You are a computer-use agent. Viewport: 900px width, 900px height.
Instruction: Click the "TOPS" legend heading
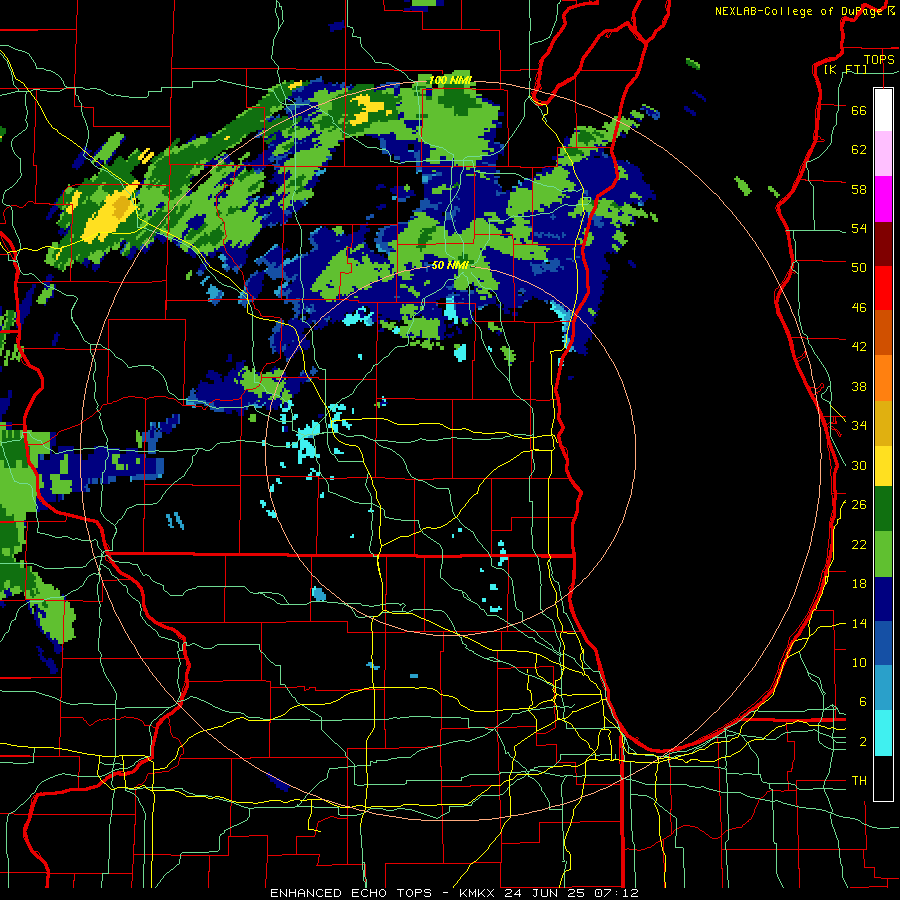879,59
